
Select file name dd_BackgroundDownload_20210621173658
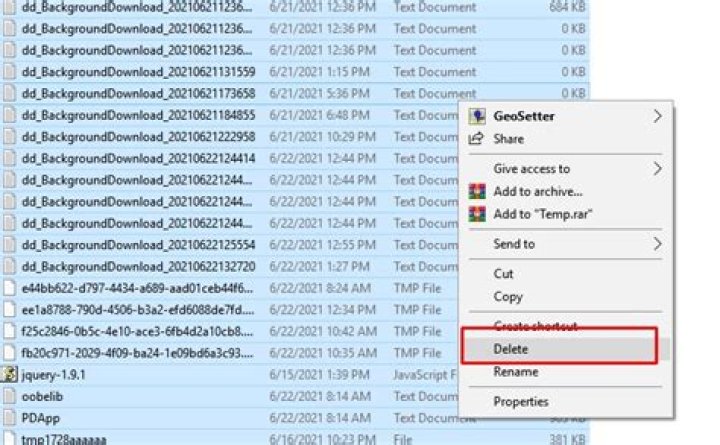(x=138, y=94)
